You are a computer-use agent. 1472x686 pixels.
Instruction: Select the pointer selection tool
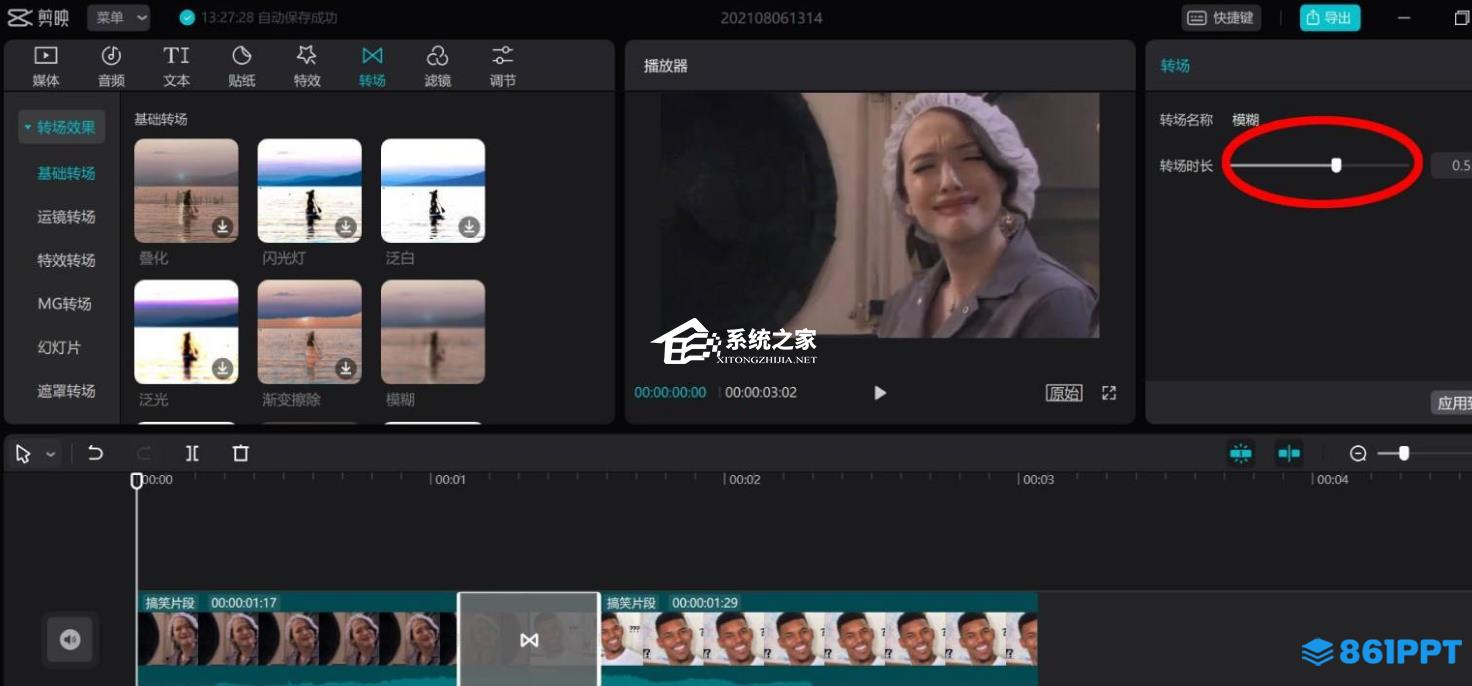tap(23, 454)
